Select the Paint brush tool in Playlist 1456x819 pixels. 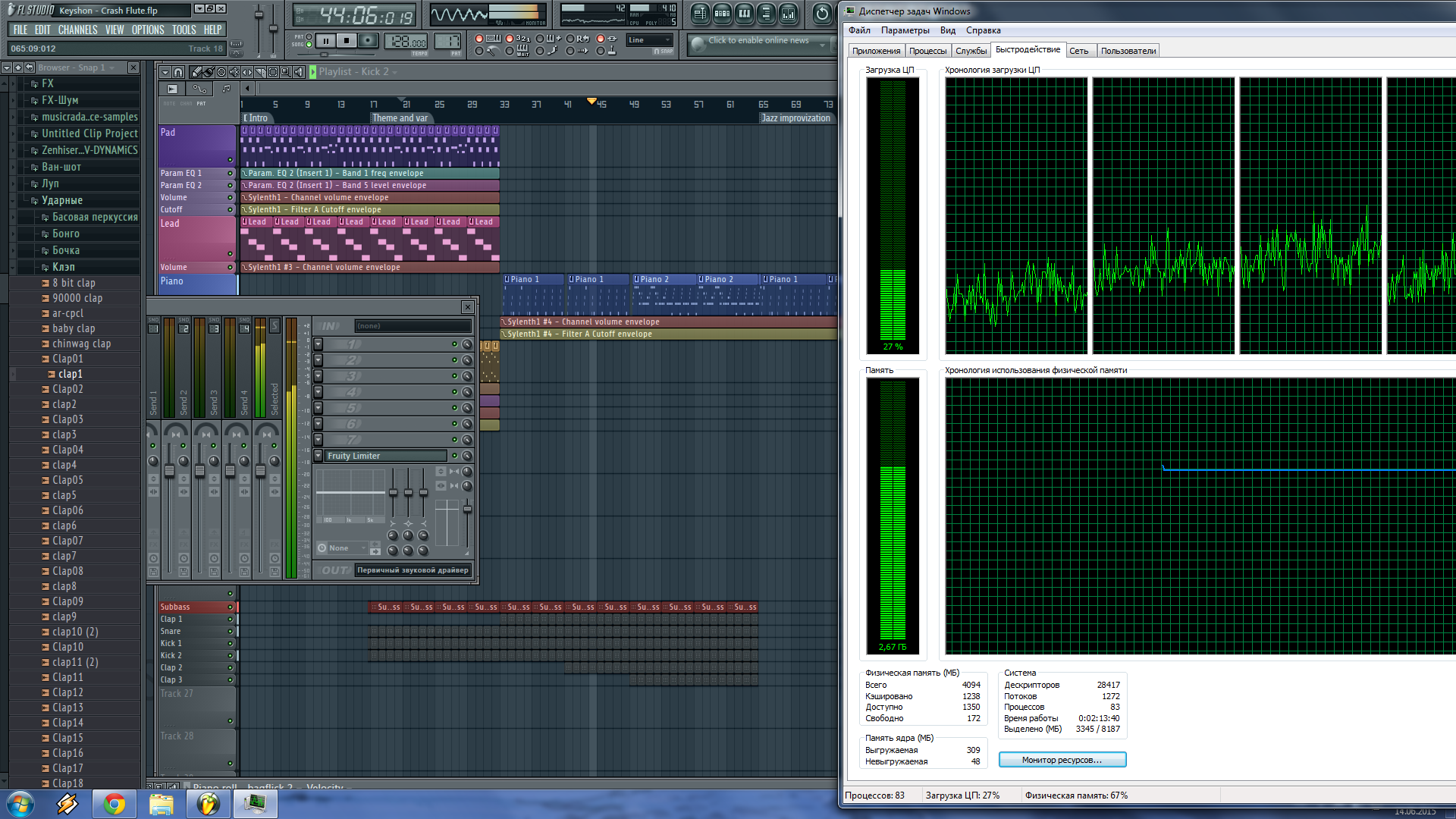[209, 72]
